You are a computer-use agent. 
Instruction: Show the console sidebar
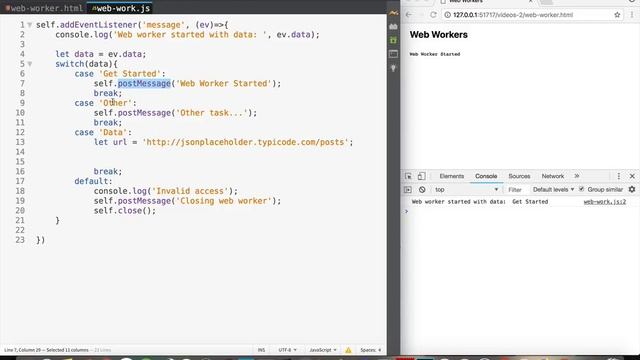click(x=408, y=190)
